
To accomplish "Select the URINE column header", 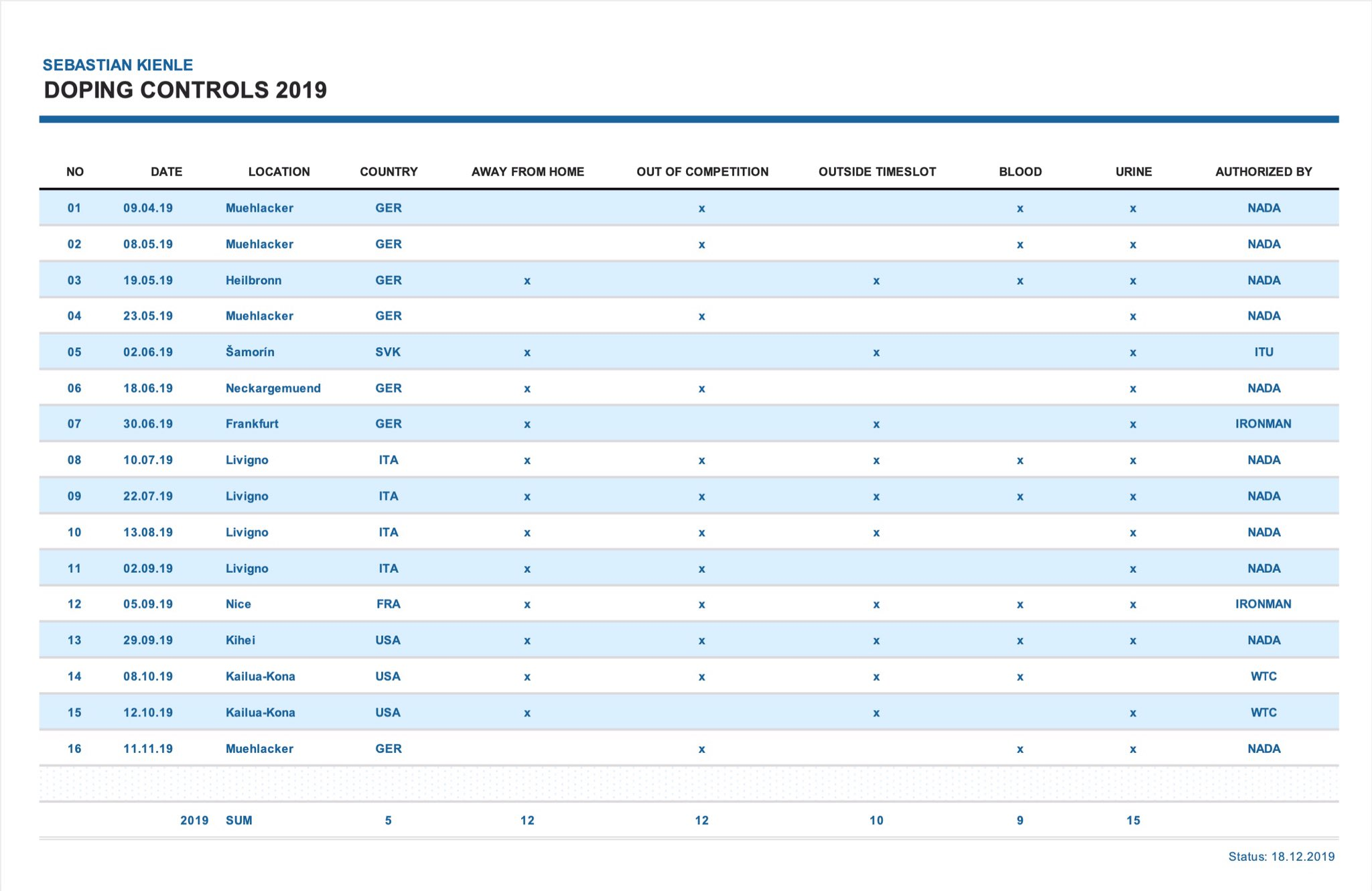I will [1134, 172].
